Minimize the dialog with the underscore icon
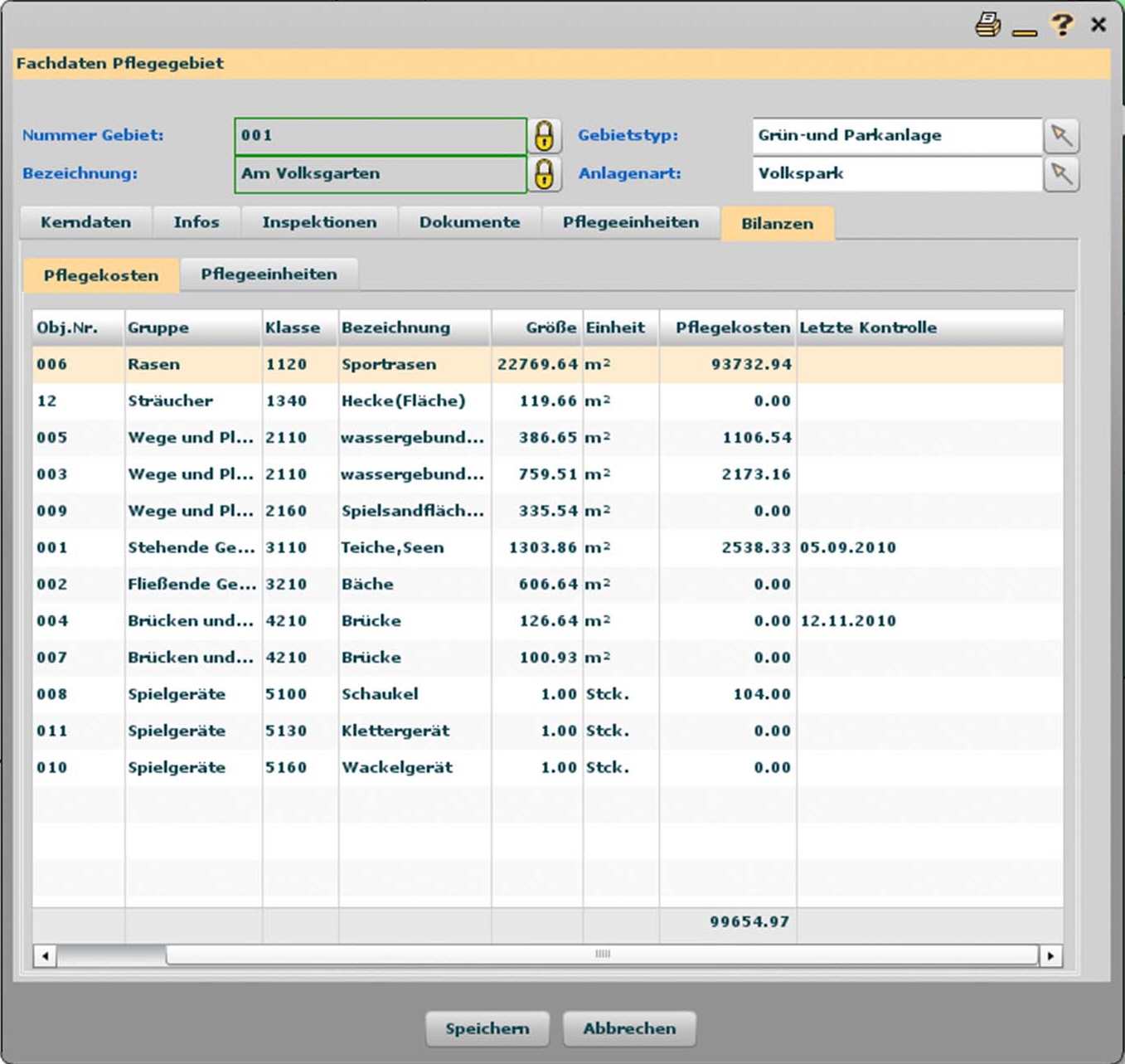This screenshot has width=1125, height=1064. 1025,32
